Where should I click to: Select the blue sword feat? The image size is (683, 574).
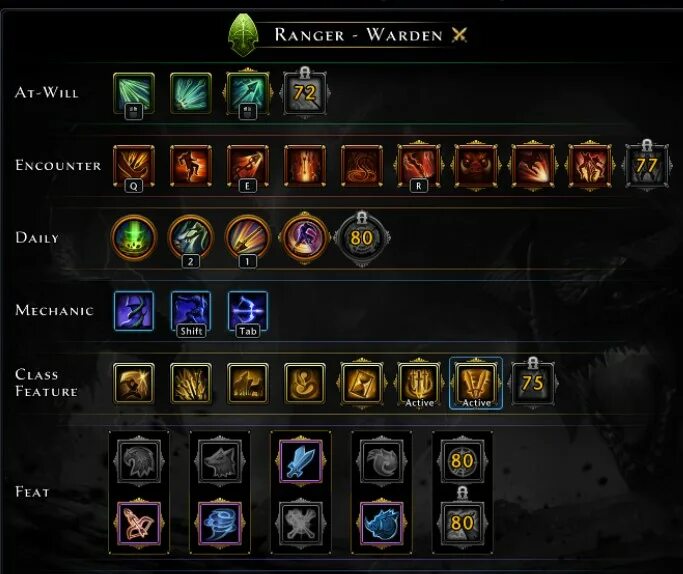click(301, 461)
